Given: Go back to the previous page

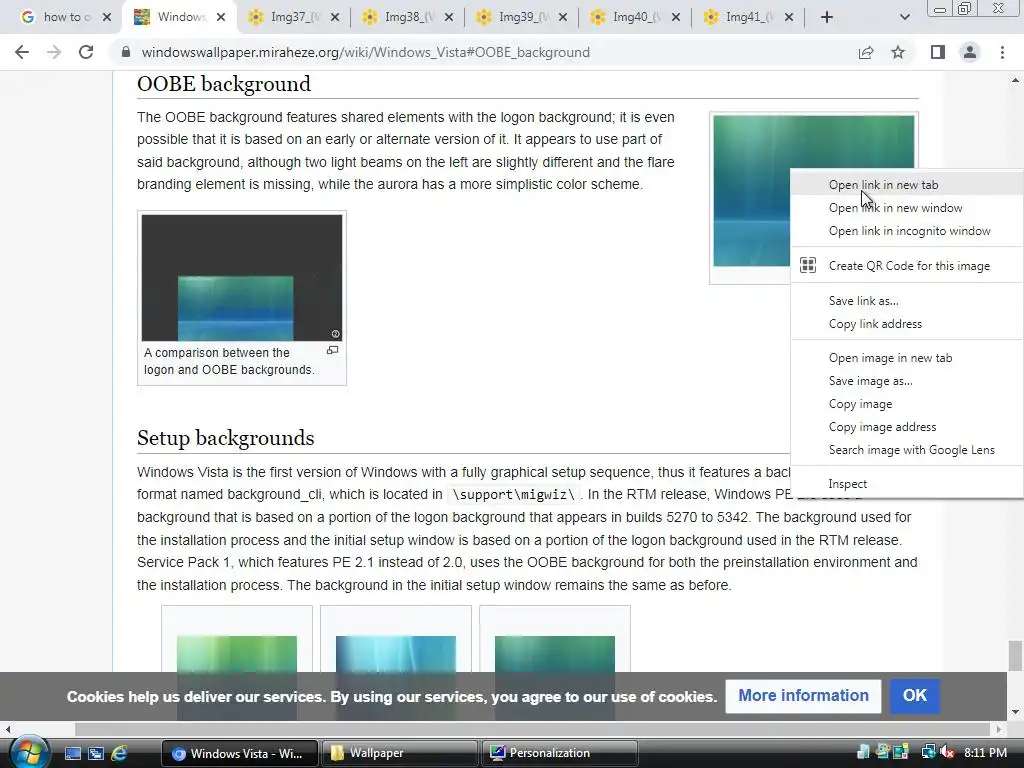Looking at the screenshot, I should pos(22,52).
